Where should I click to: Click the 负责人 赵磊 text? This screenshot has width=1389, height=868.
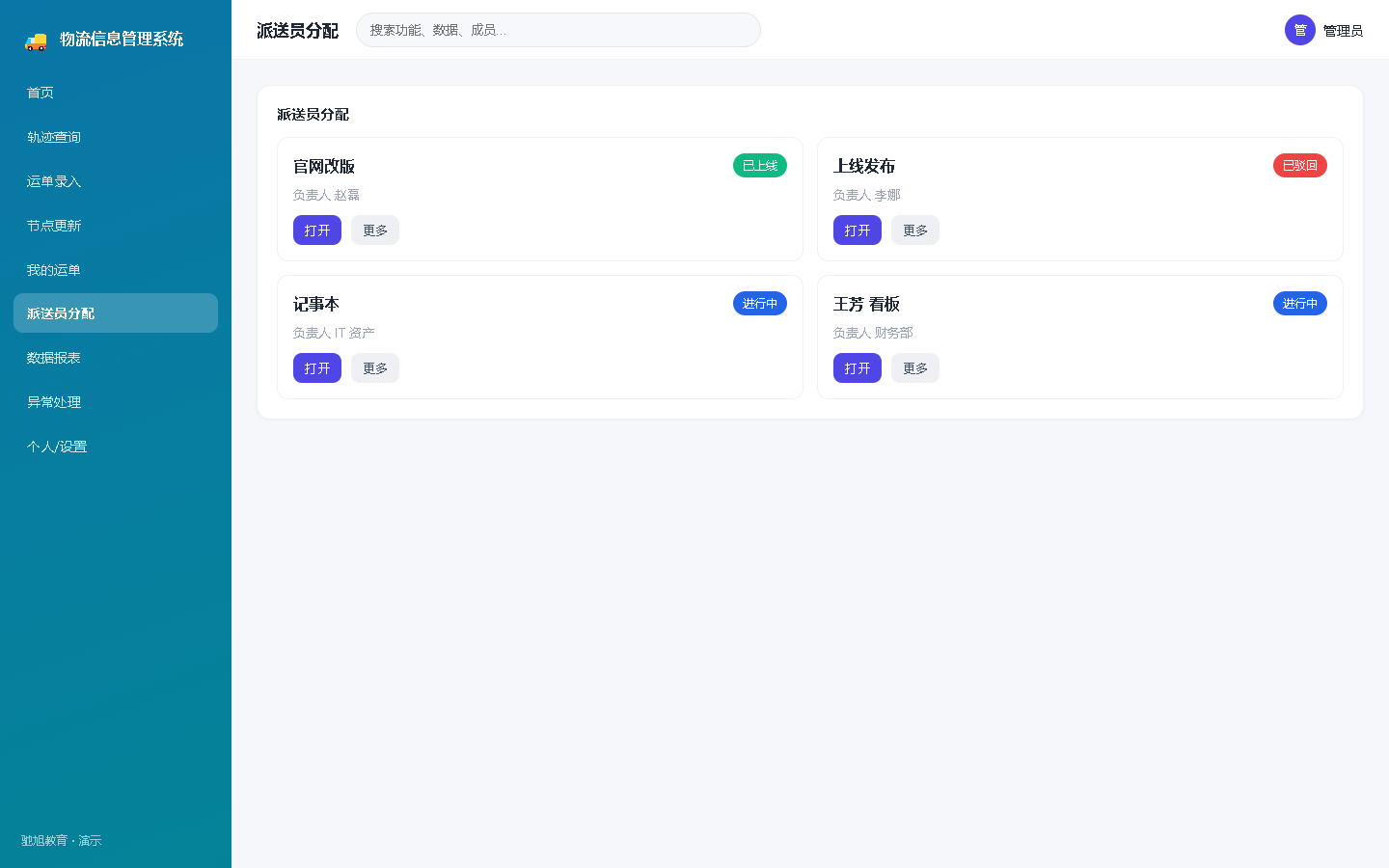point(326,195)
